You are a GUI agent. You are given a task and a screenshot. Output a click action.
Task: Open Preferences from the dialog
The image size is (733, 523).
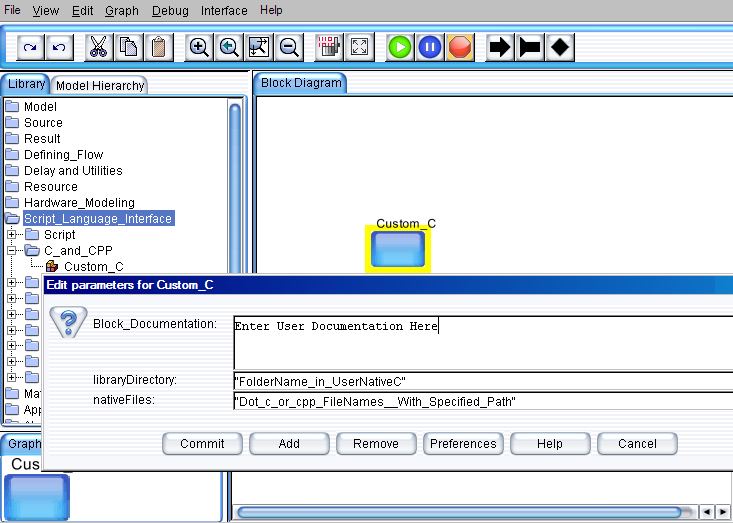pos(463,444)
